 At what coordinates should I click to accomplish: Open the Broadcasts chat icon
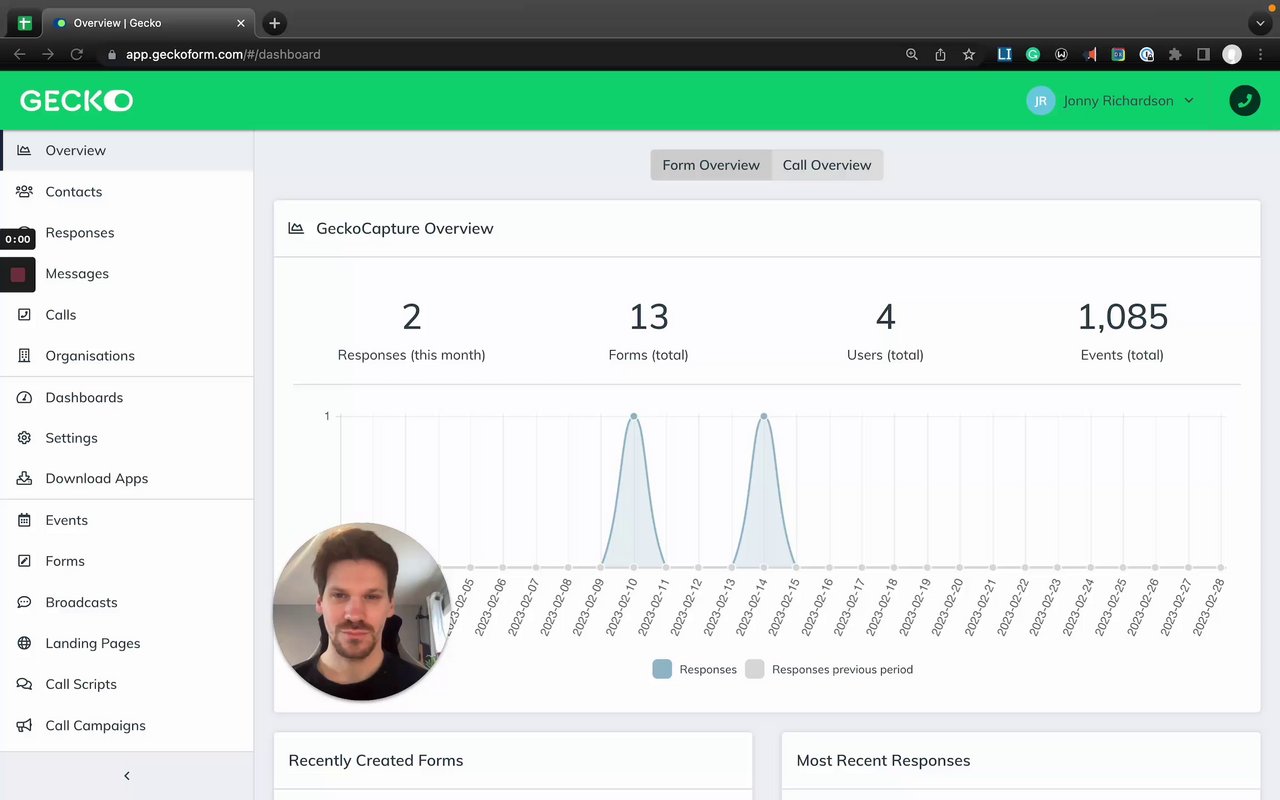(x=24, y=602)
